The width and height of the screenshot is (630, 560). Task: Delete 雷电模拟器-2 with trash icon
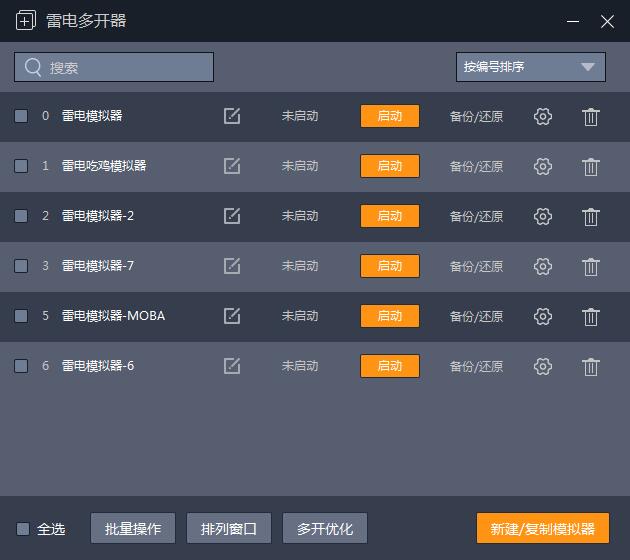click(x=591, y=217)
